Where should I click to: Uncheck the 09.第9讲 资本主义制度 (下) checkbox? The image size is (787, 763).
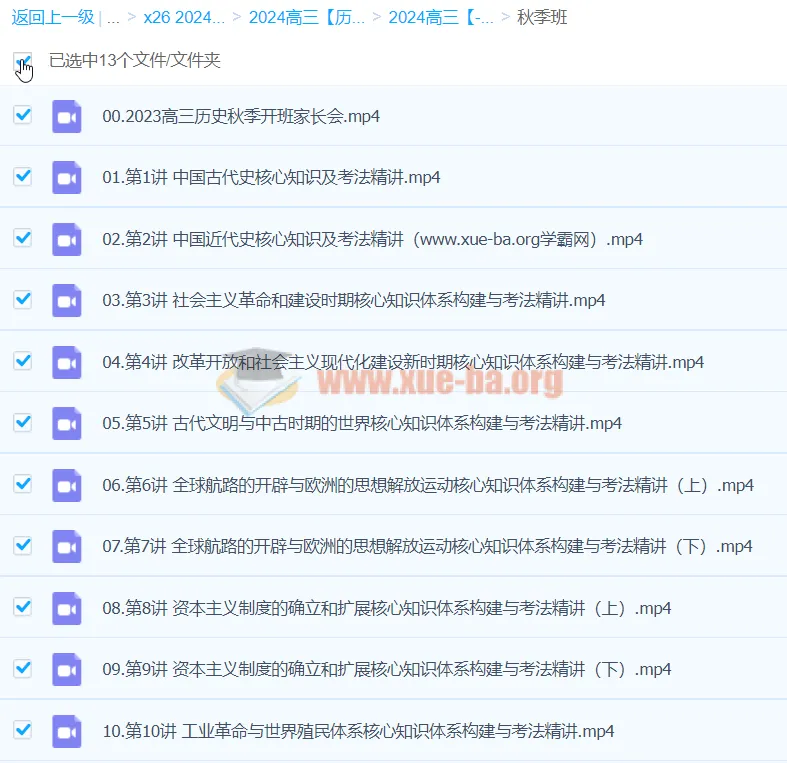tap(22, 668)
